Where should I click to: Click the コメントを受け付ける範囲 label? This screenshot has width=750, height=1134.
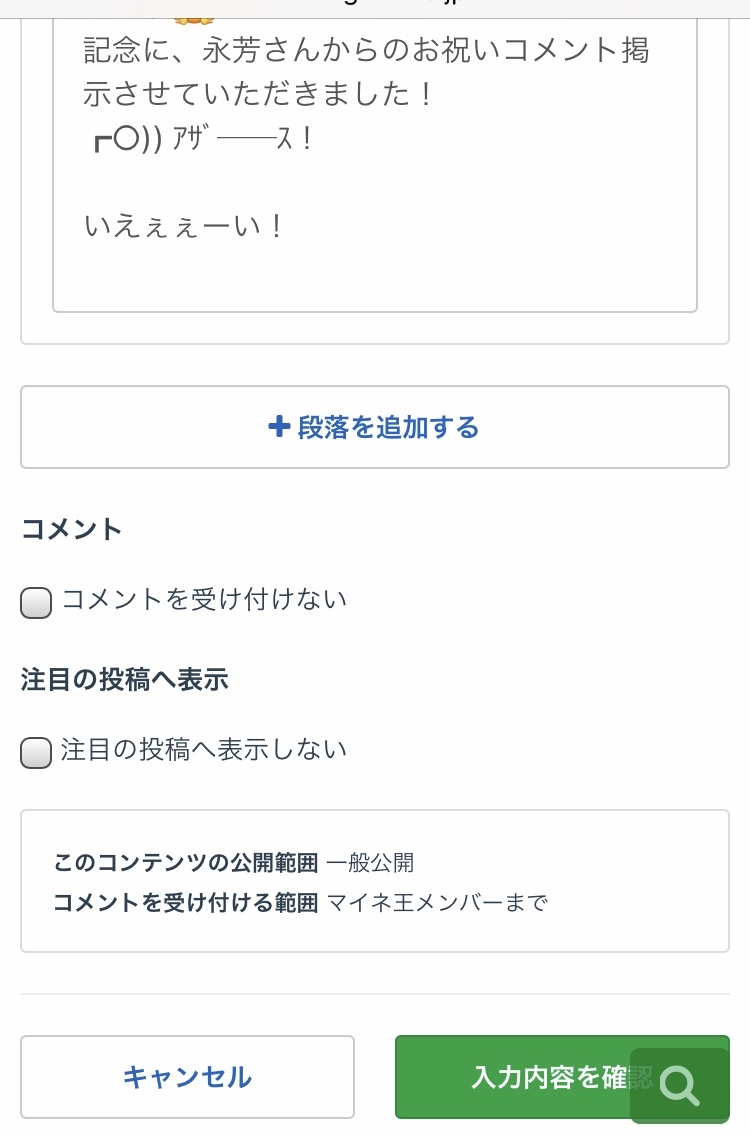click(x=186, y=903)
